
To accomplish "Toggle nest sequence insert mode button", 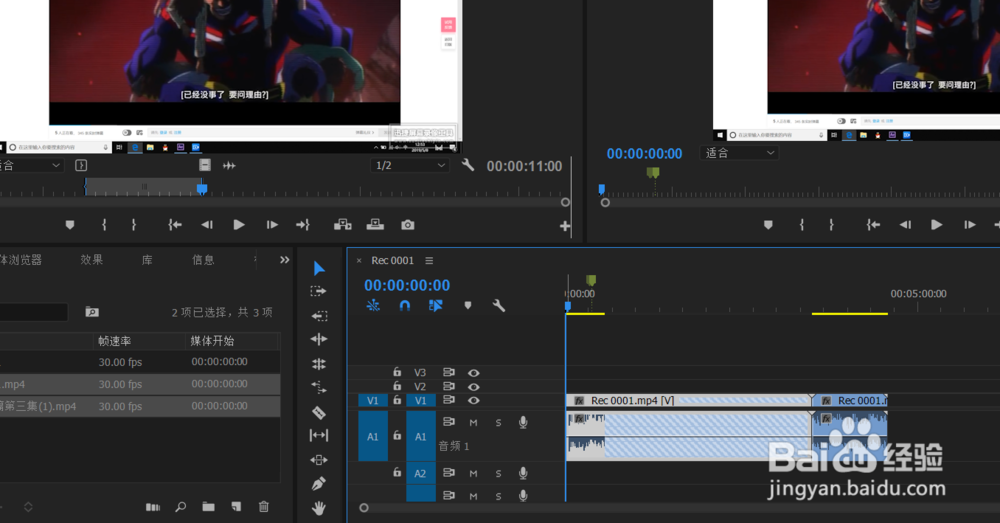I will coord(373,306).
